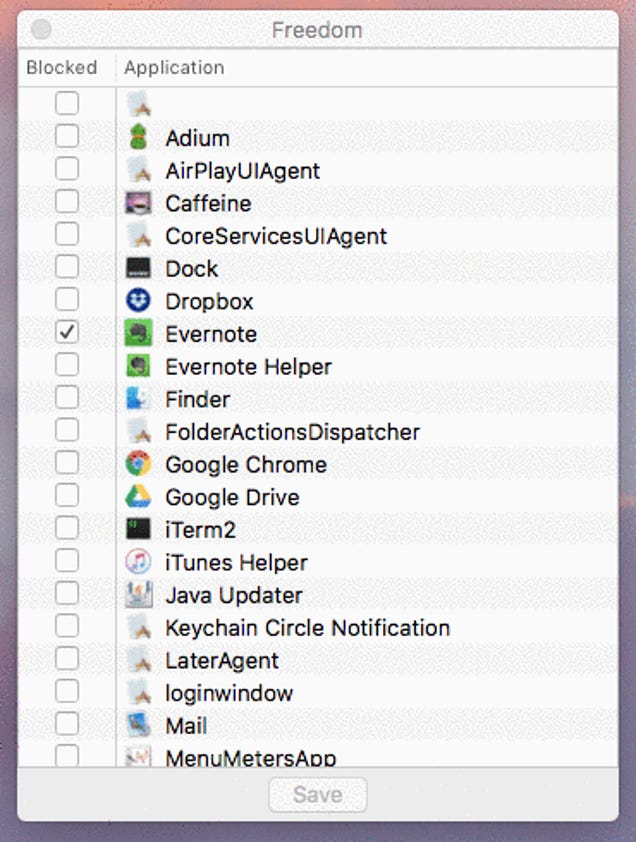The width and height of the screenshot is (636, 842).
Task: Check the Google Drive blocked checkbox
Action: point(67,495)
